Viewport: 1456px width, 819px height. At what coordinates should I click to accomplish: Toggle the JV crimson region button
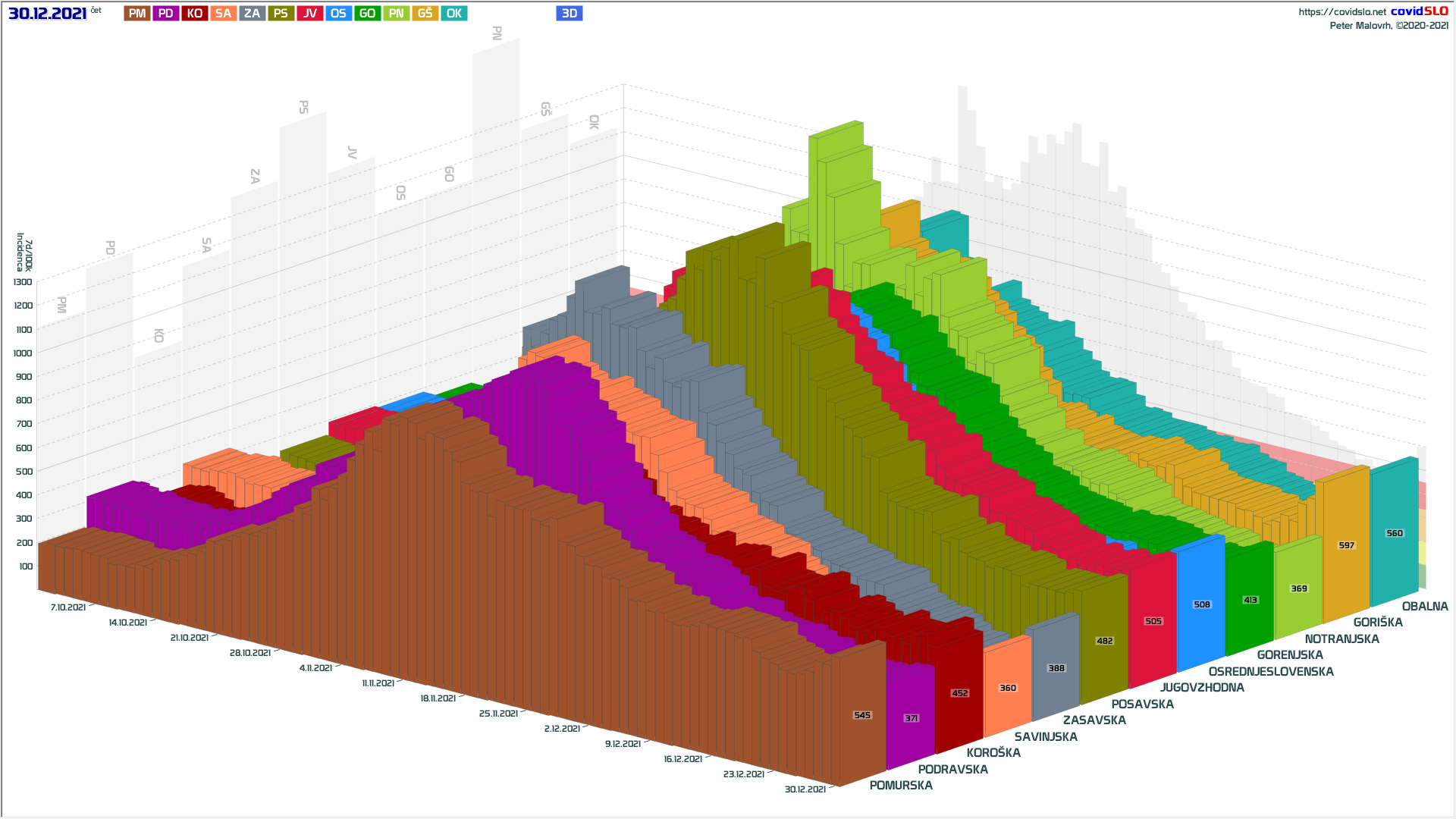(x=310, y=14)
